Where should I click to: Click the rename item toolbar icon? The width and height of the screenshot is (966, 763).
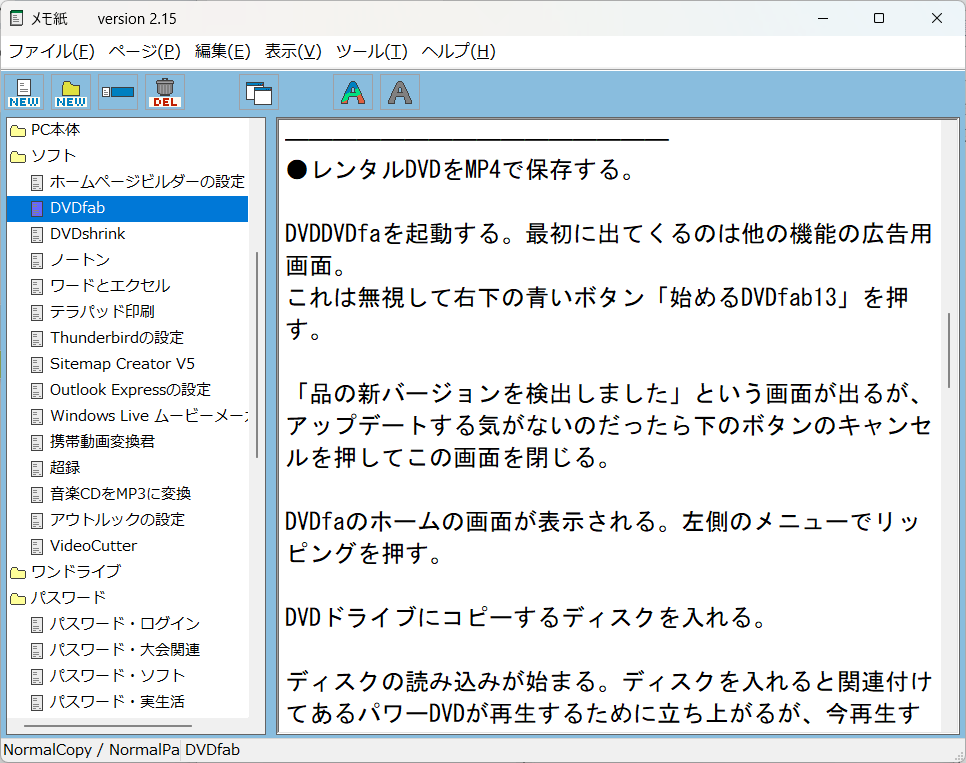118,92
